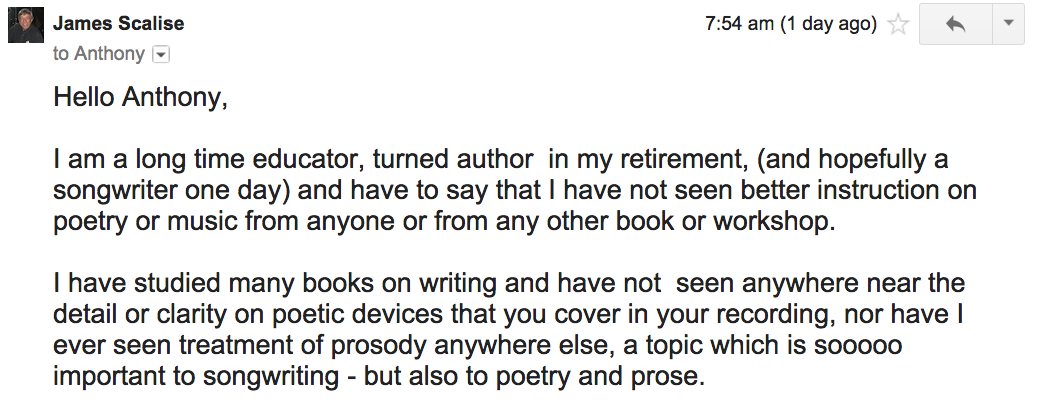Click the line starting "songwriter one day)"
Image resolution: width=1041 pixels, height=412 pixels.
point(514,190)
